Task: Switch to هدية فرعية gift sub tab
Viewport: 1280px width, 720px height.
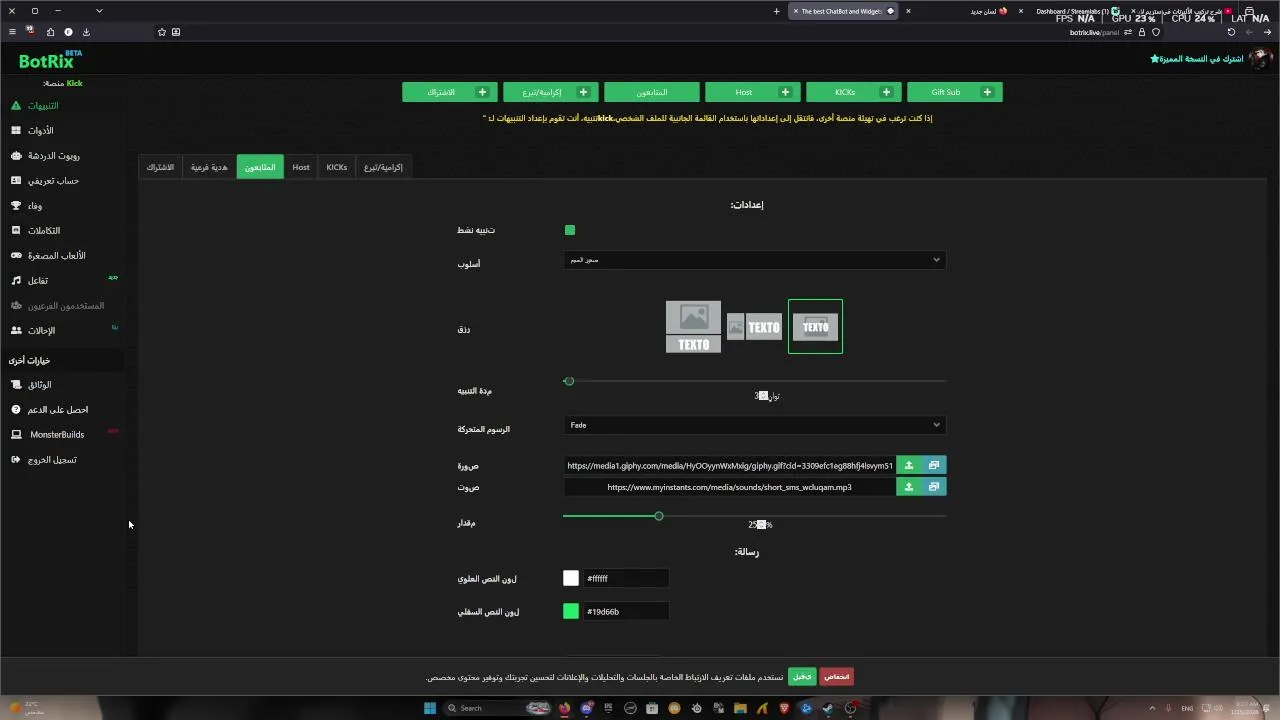Action: [209, 167]
